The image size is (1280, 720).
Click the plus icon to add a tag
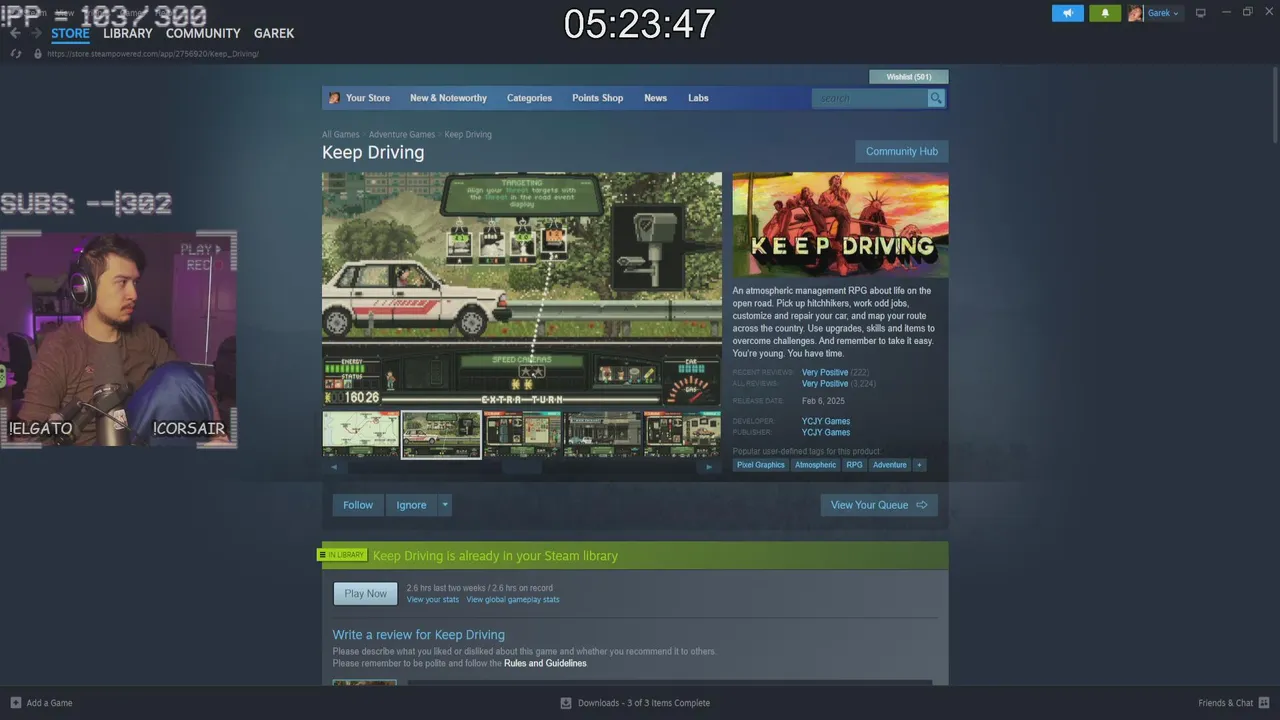[919, 464]
